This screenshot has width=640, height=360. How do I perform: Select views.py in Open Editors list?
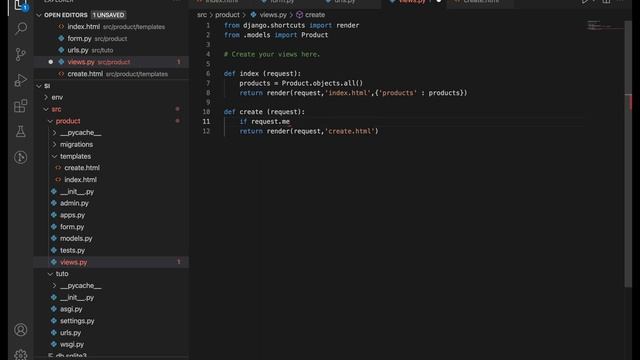[x=111, y=62]
